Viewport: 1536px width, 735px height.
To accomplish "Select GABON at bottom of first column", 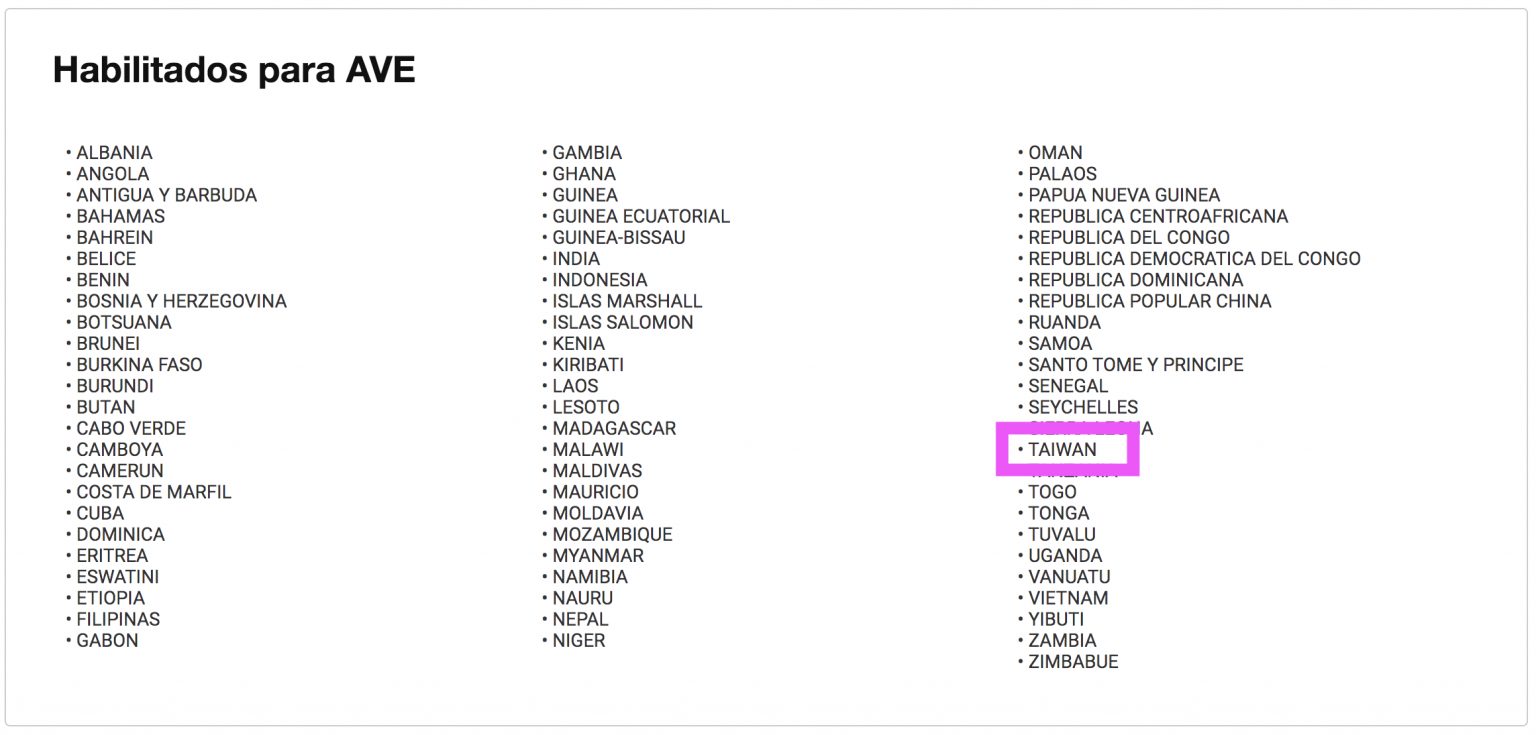I will [107, 640].
